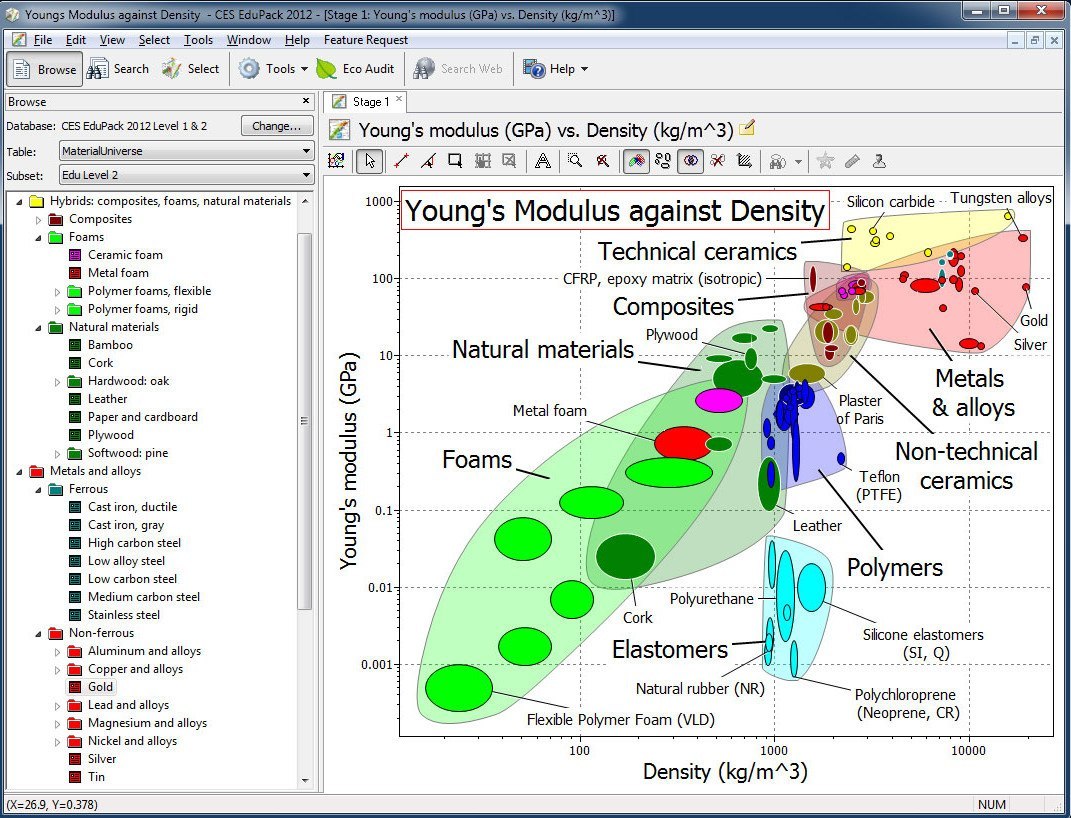The height and width of the screenshot is (818, 1071).
Task: Open the Edit menu
Action: (x=76, y=40)
